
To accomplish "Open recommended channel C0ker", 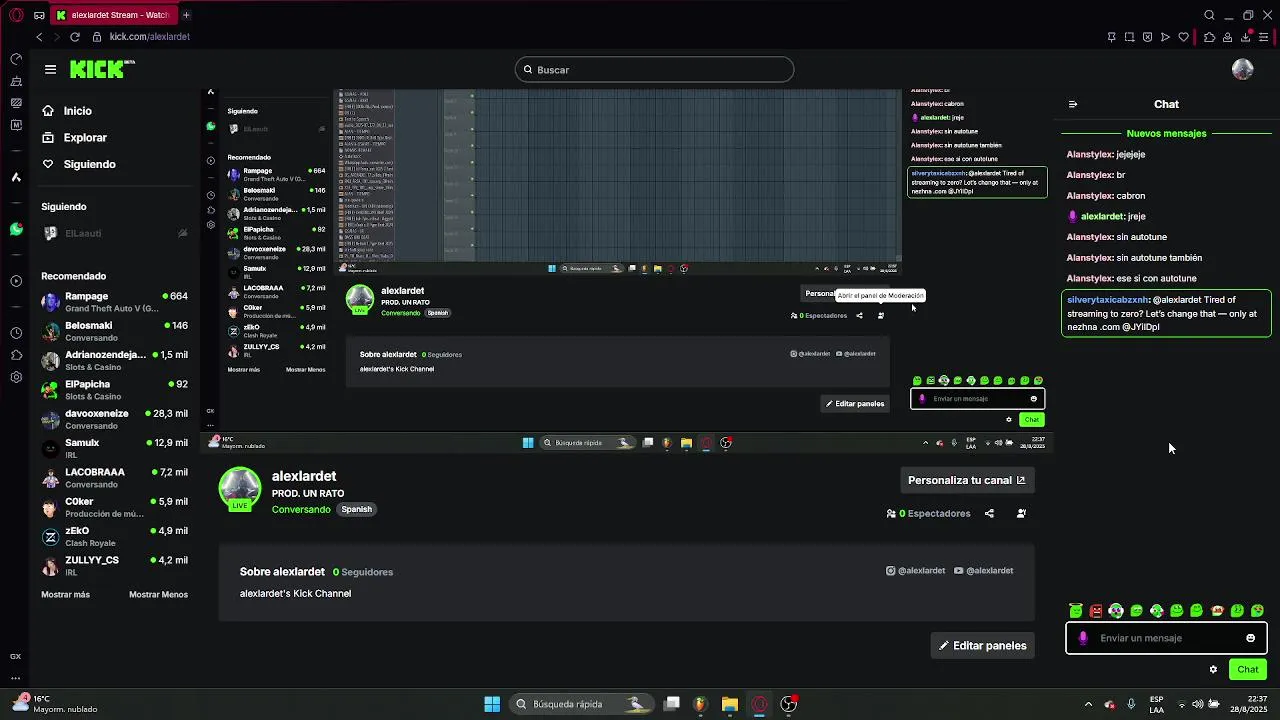I will [x=114, y=507].
